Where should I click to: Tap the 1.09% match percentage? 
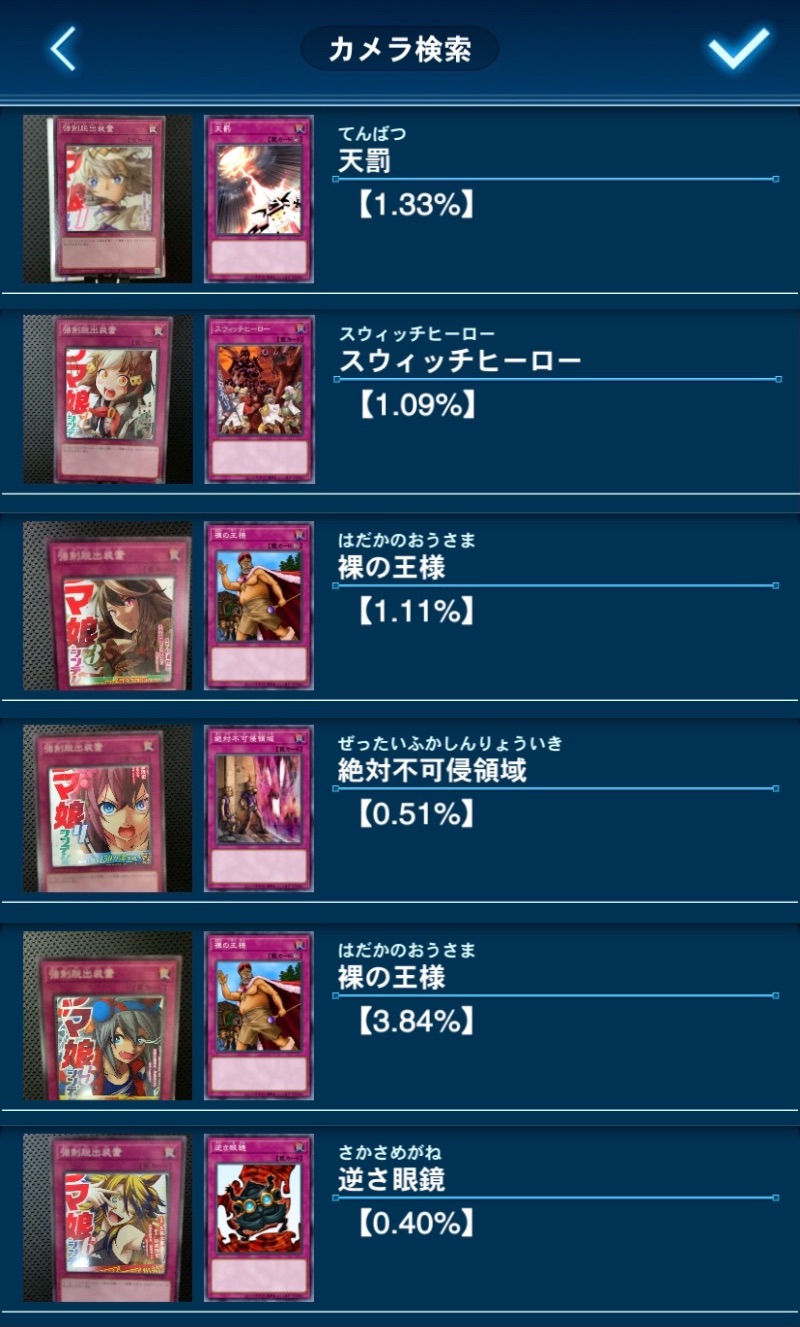414,405
